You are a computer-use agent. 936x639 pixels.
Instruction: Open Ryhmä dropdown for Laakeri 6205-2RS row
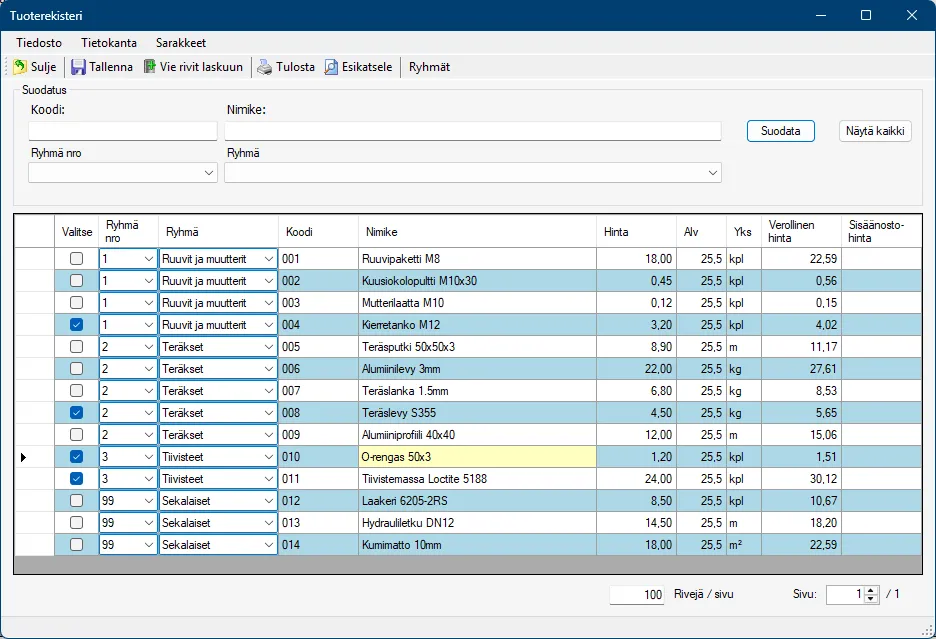click(268, 501)
